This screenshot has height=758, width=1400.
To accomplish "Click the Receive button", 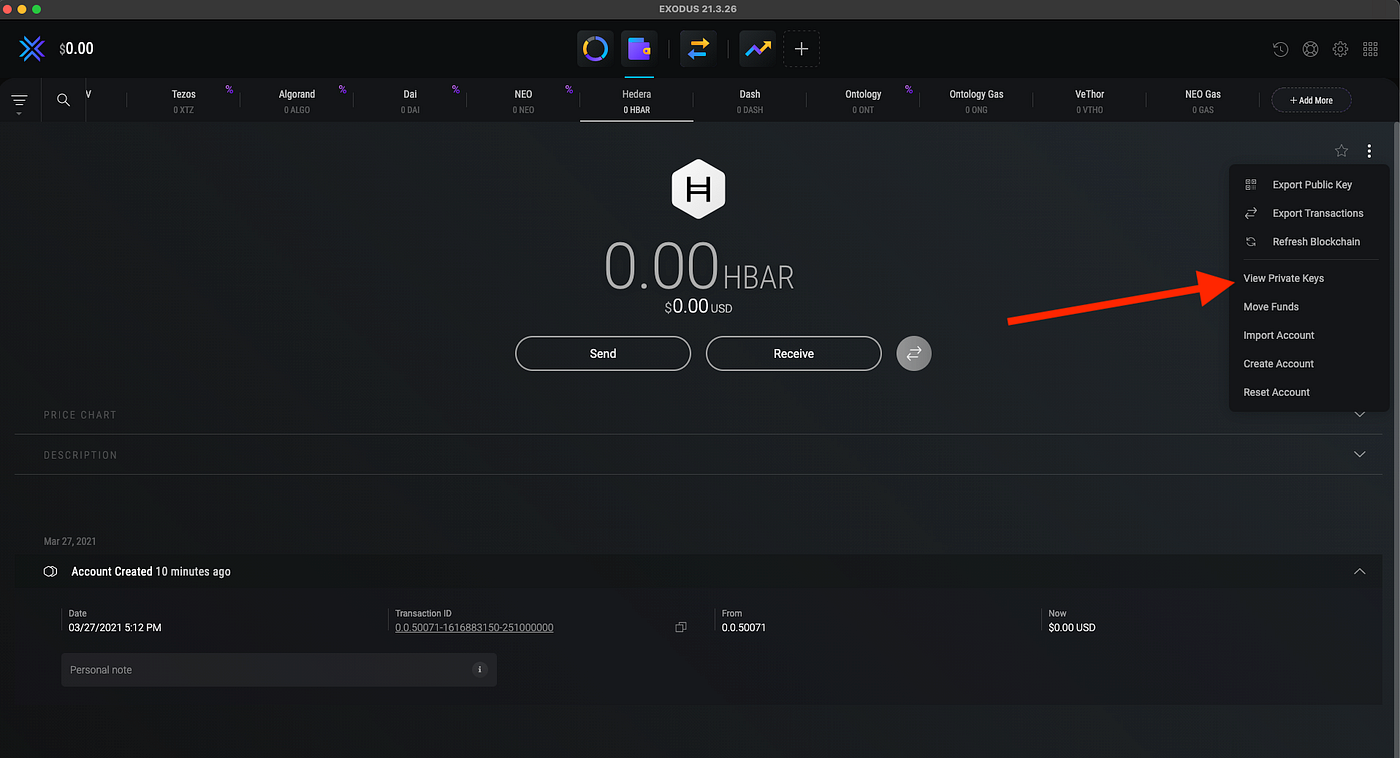I will [x=794, y=353].
